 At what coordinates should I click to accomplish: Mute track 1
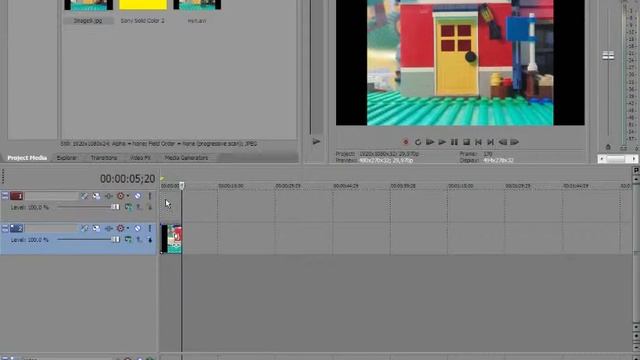138,196
